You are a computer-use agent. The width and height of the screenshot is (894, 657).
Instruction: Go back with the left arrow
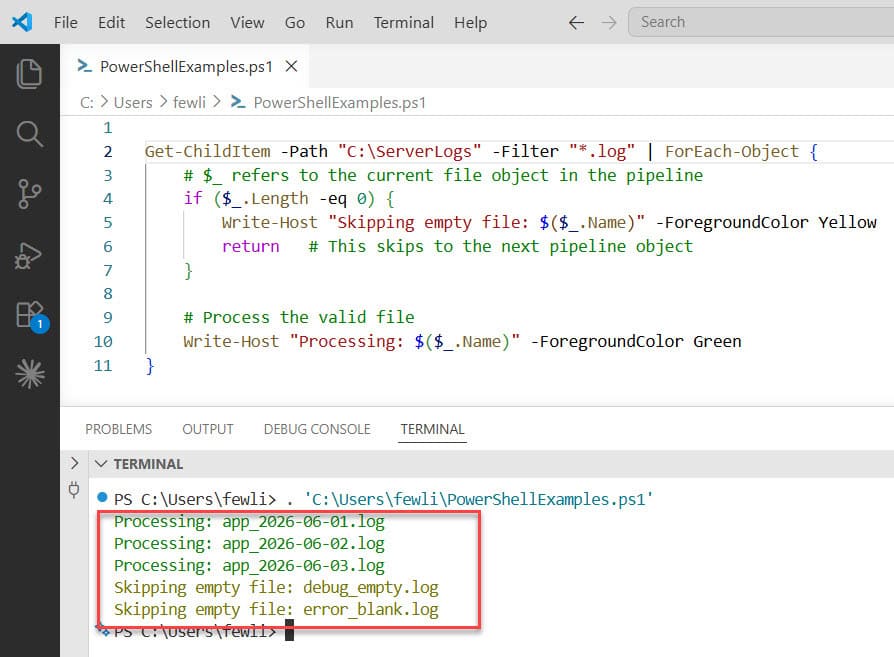[x=576, y=23]
